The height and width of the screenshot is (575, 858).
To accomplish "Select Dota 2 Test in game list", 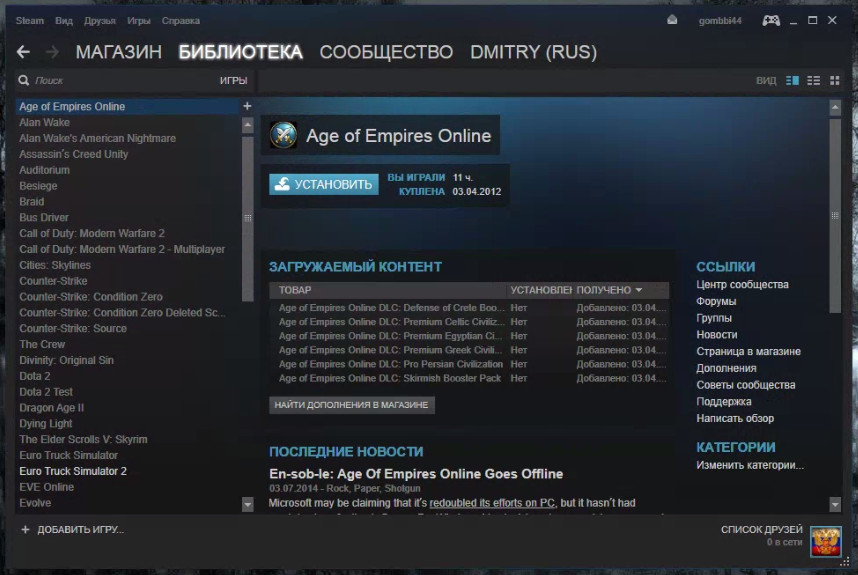I will [x=46, y=392].
